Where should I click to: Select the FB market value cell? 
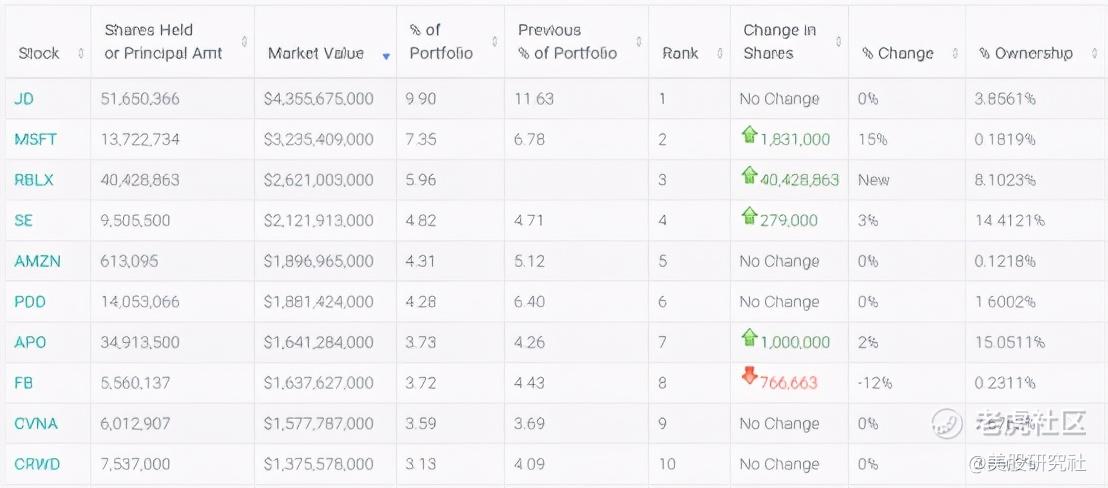coord(318,383)
